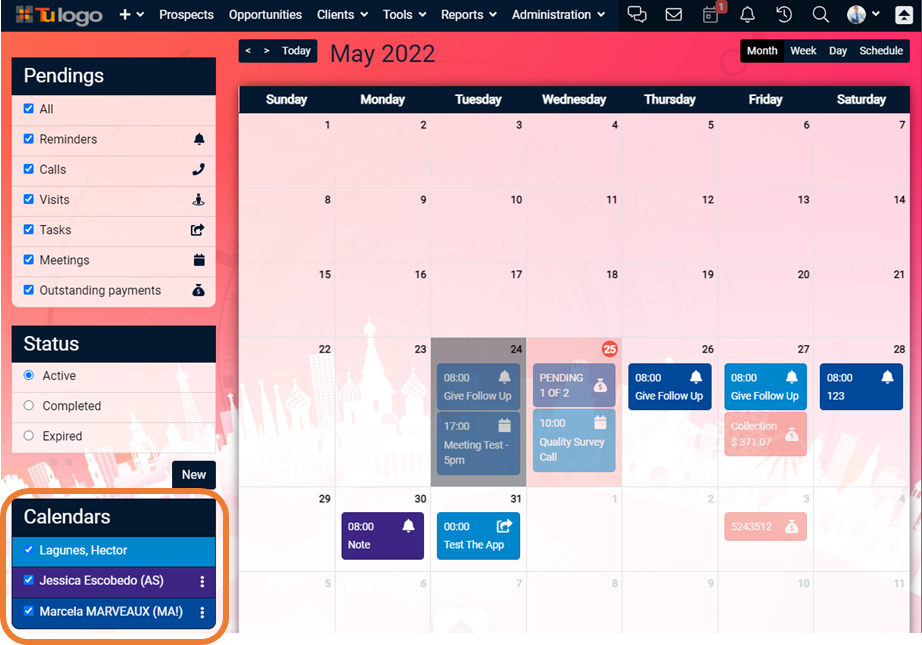
Task: Select the Active status radio button
Action: [28, 375]
